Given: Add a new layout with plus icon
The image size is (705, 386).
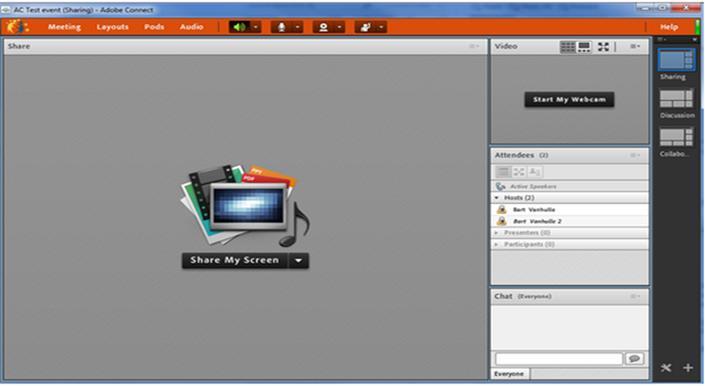Looking at the screenshot, I should 688,368.
